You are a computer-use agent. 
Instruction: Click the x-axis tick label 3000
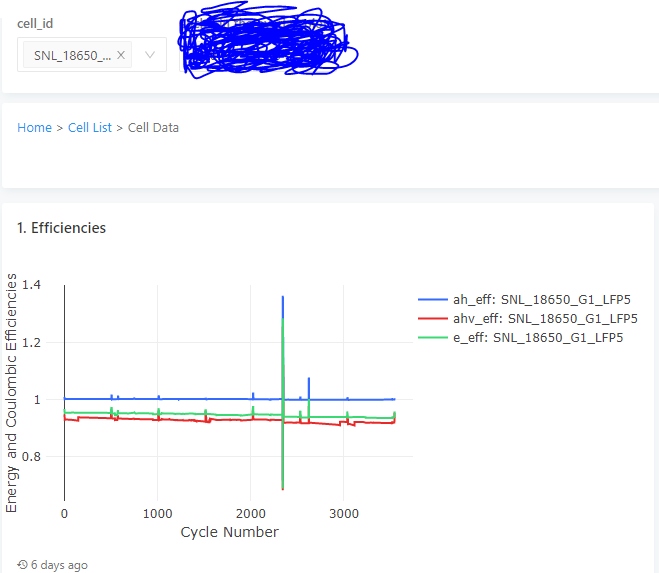click(x=344, y=514)
